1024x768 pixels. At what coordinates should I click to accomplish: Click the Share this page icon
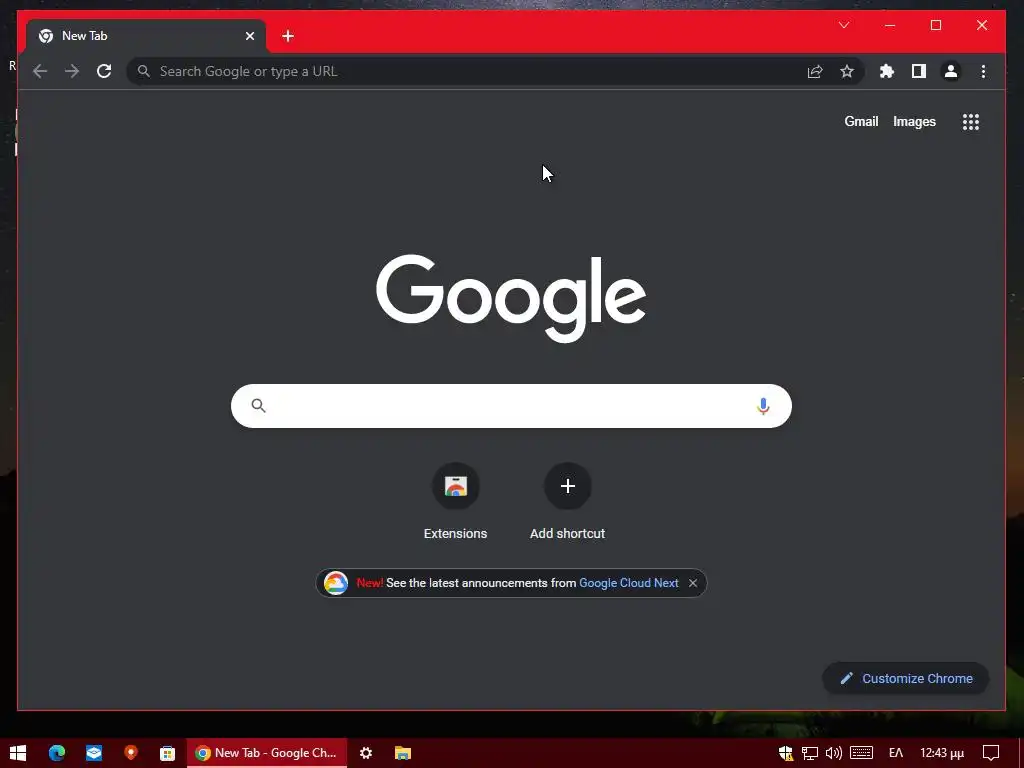815,71
